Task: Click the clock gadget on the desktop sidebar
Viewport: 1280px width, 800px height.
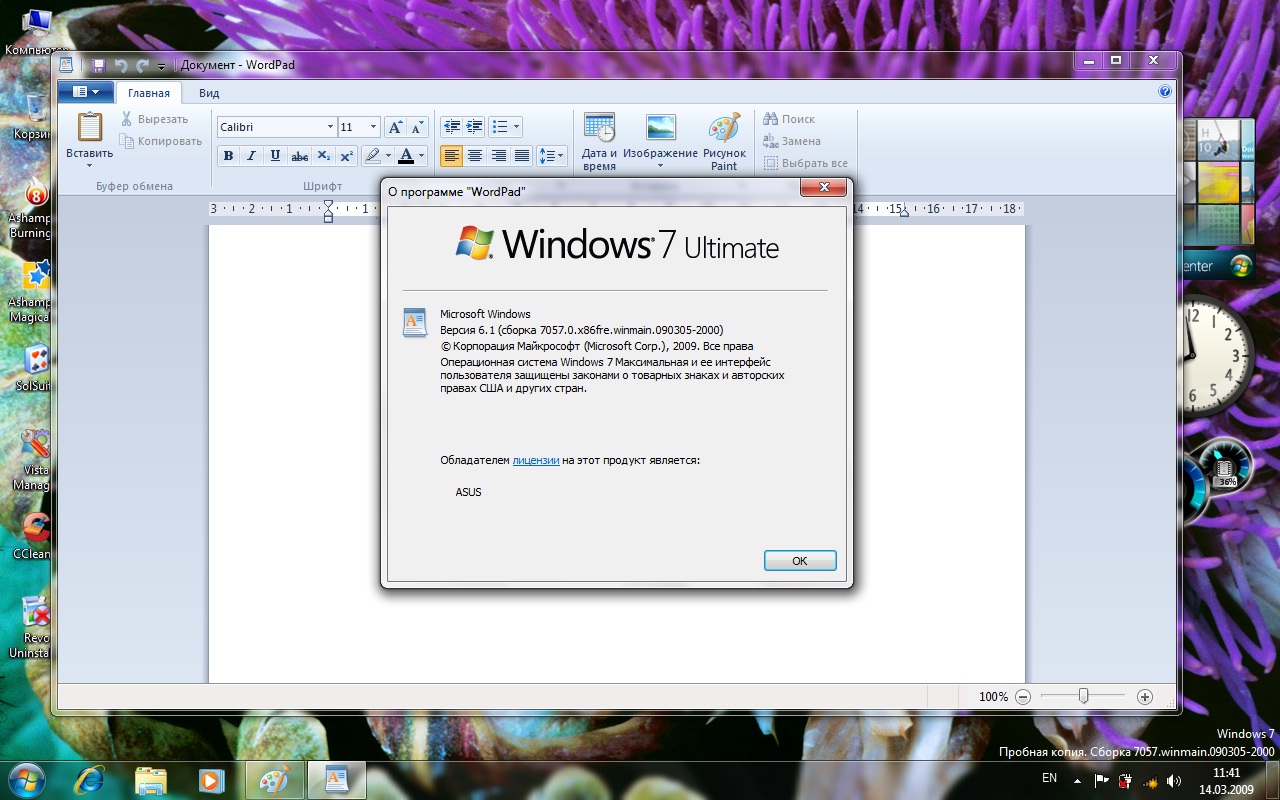Action: [x=1217, y=357]
